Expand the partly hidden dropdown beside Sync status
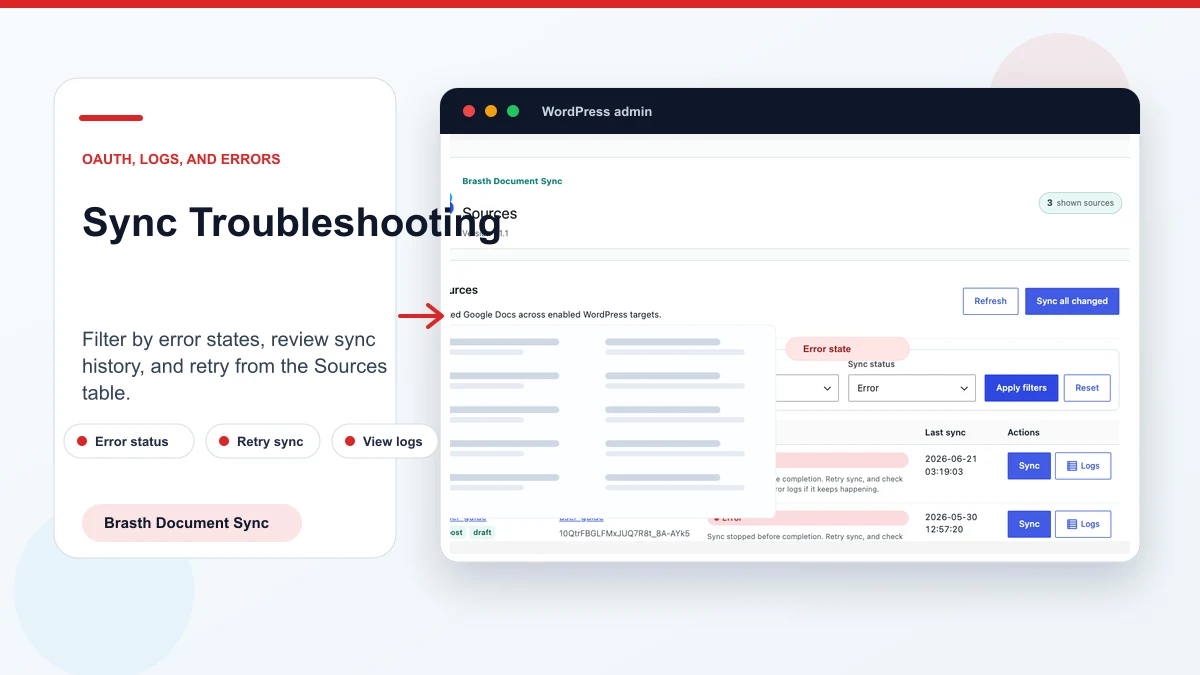Screen dimensions: 1200x675 [807, 388]
